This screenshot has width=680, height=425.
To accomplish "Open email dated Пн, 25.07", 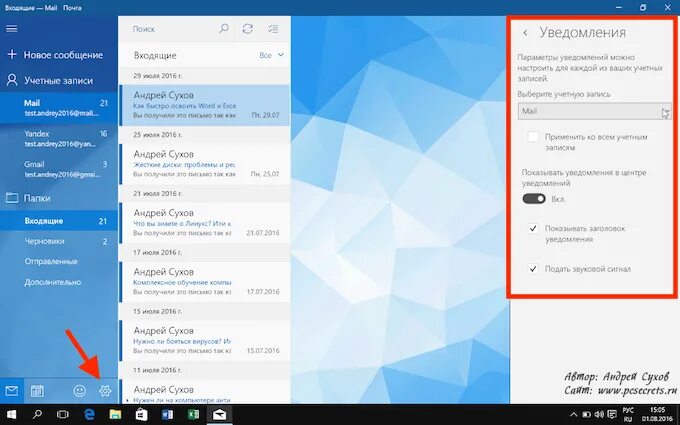I will (x=205, y=164).
